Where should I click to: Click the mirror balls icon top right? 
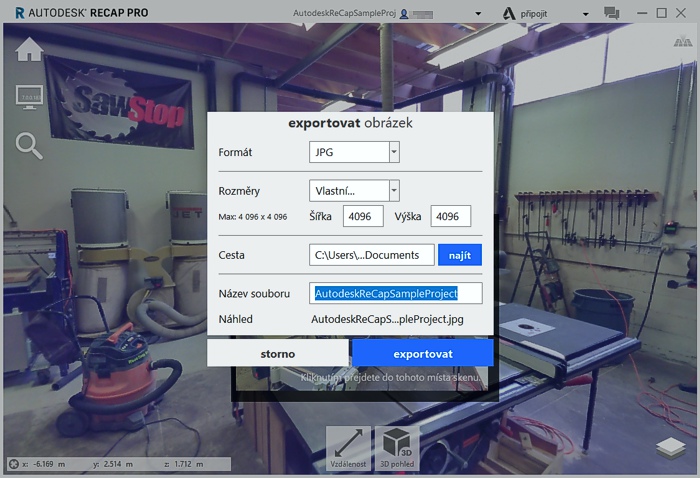(683, 42)
